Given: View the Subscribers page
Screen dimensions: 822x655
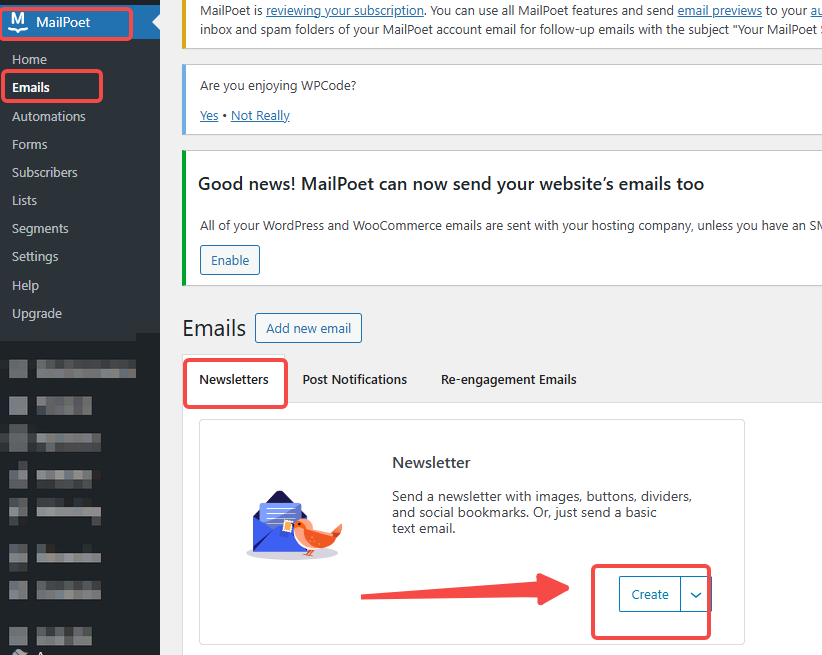Looking at the screenshot, I should point(46,172).
